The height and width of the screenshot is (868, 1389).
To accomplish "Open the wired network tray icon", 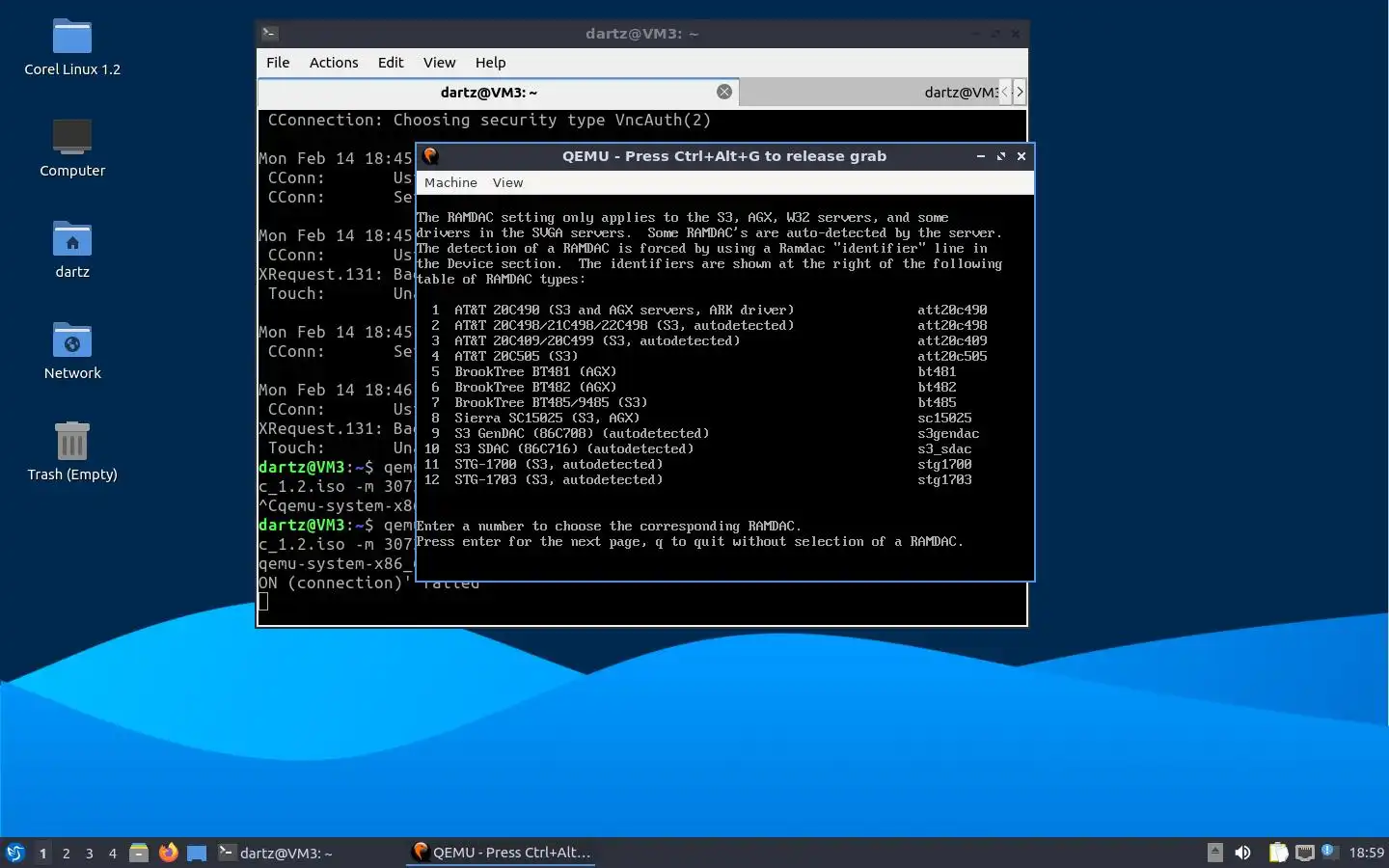I will click(x=1305, y=853).
